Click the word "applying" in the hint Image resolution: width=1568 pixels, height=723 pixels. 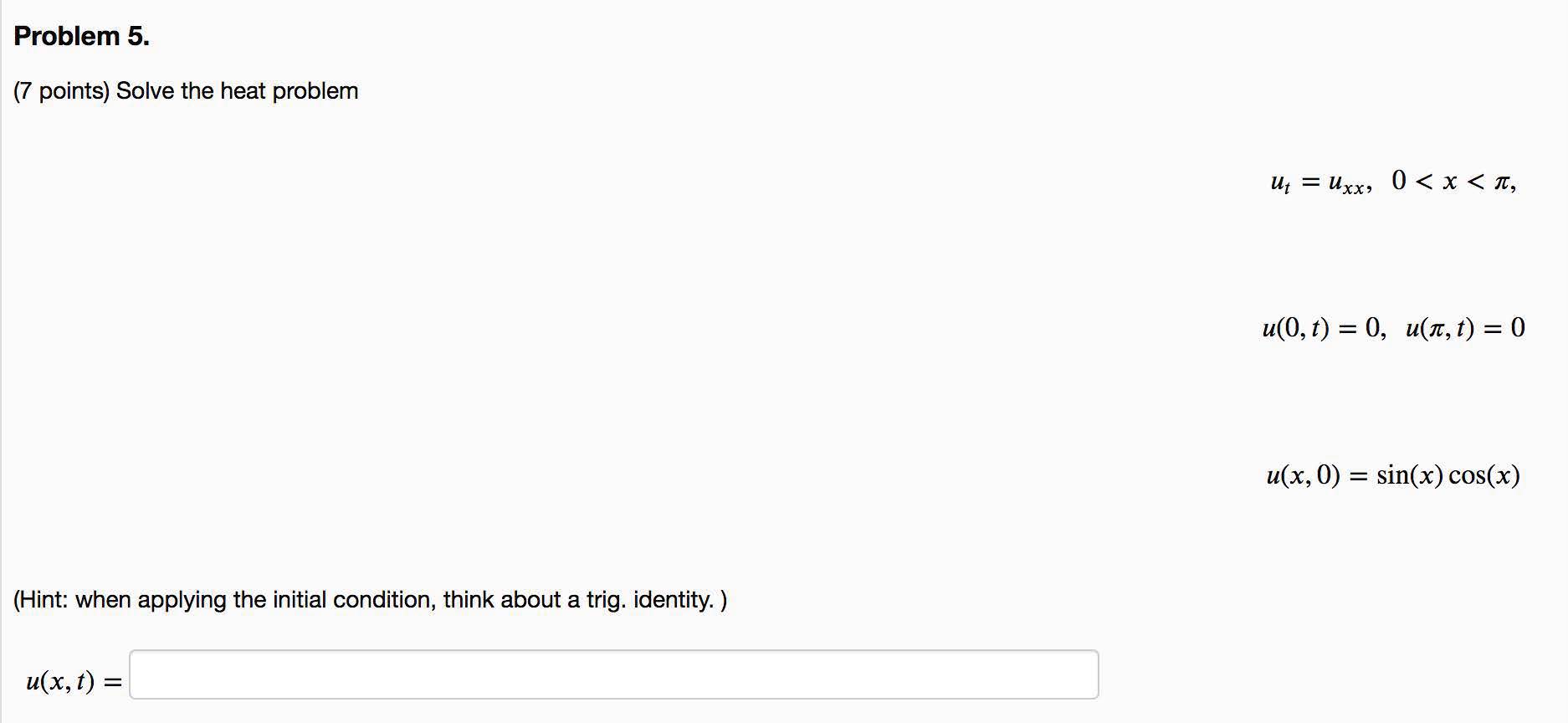pos(182,600)
